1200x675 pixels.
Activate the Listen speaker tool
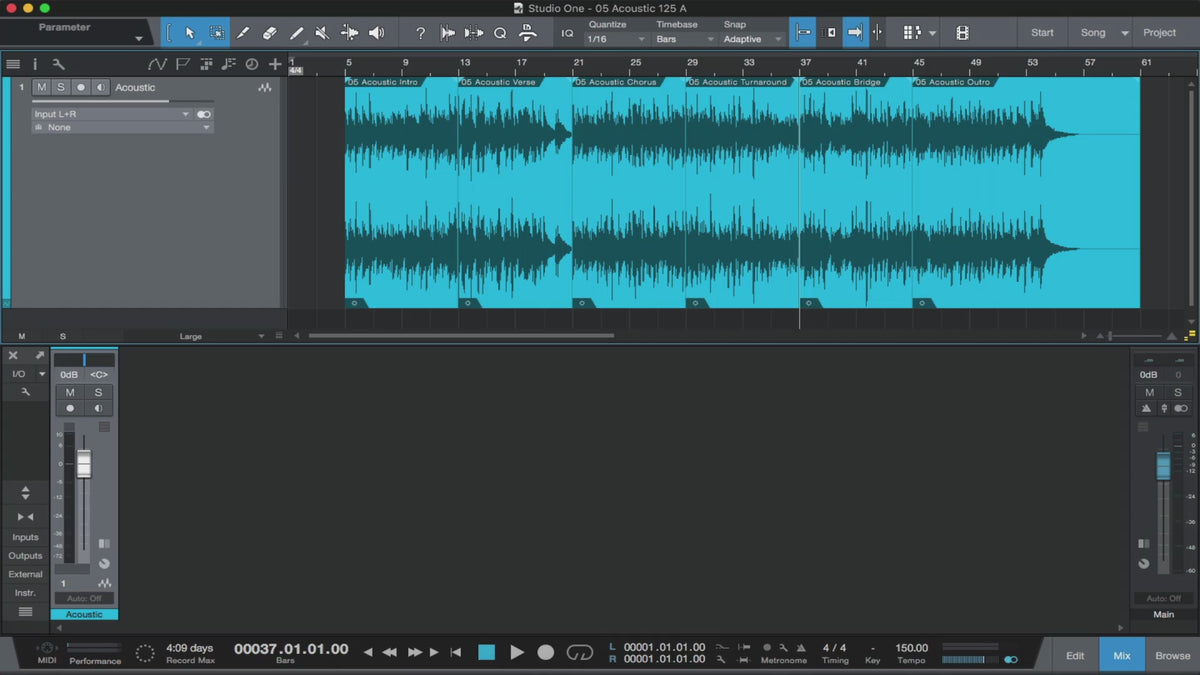(376, 33)
